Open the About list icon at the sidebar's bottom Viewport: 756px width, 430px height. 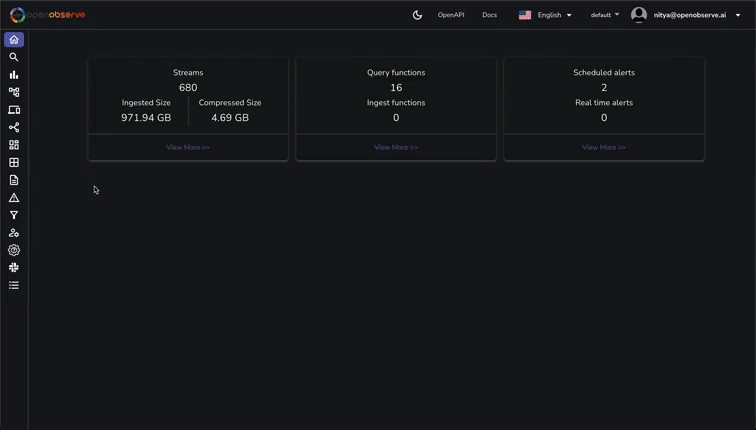tap(14, 285)
